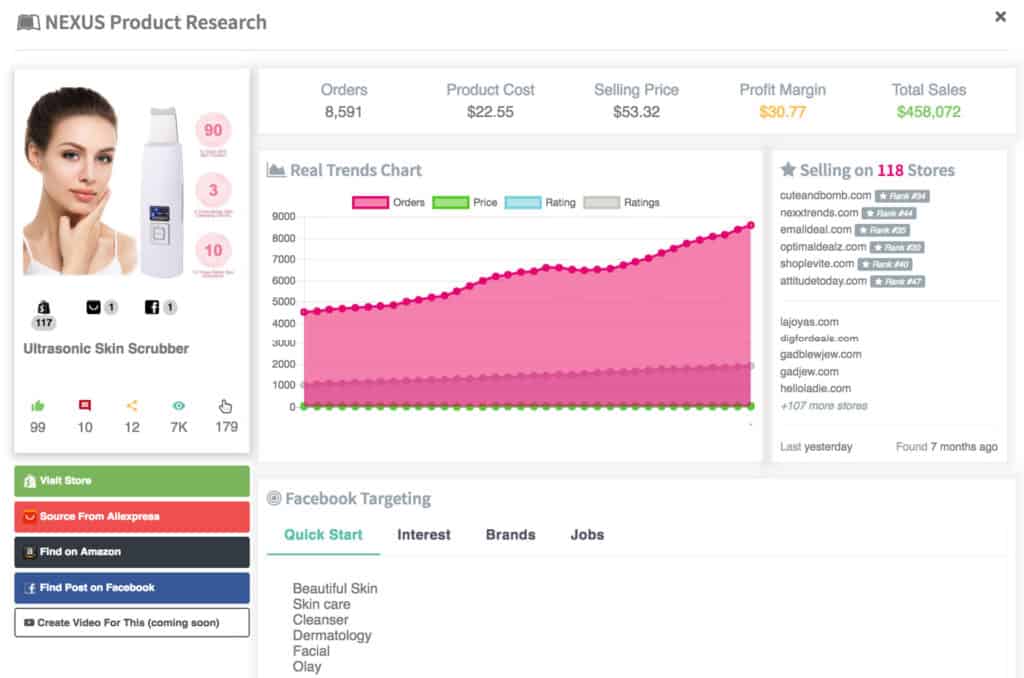Click the email envelope icon
This screenshot has width=1024, height=678.
(x=94, y=307)
